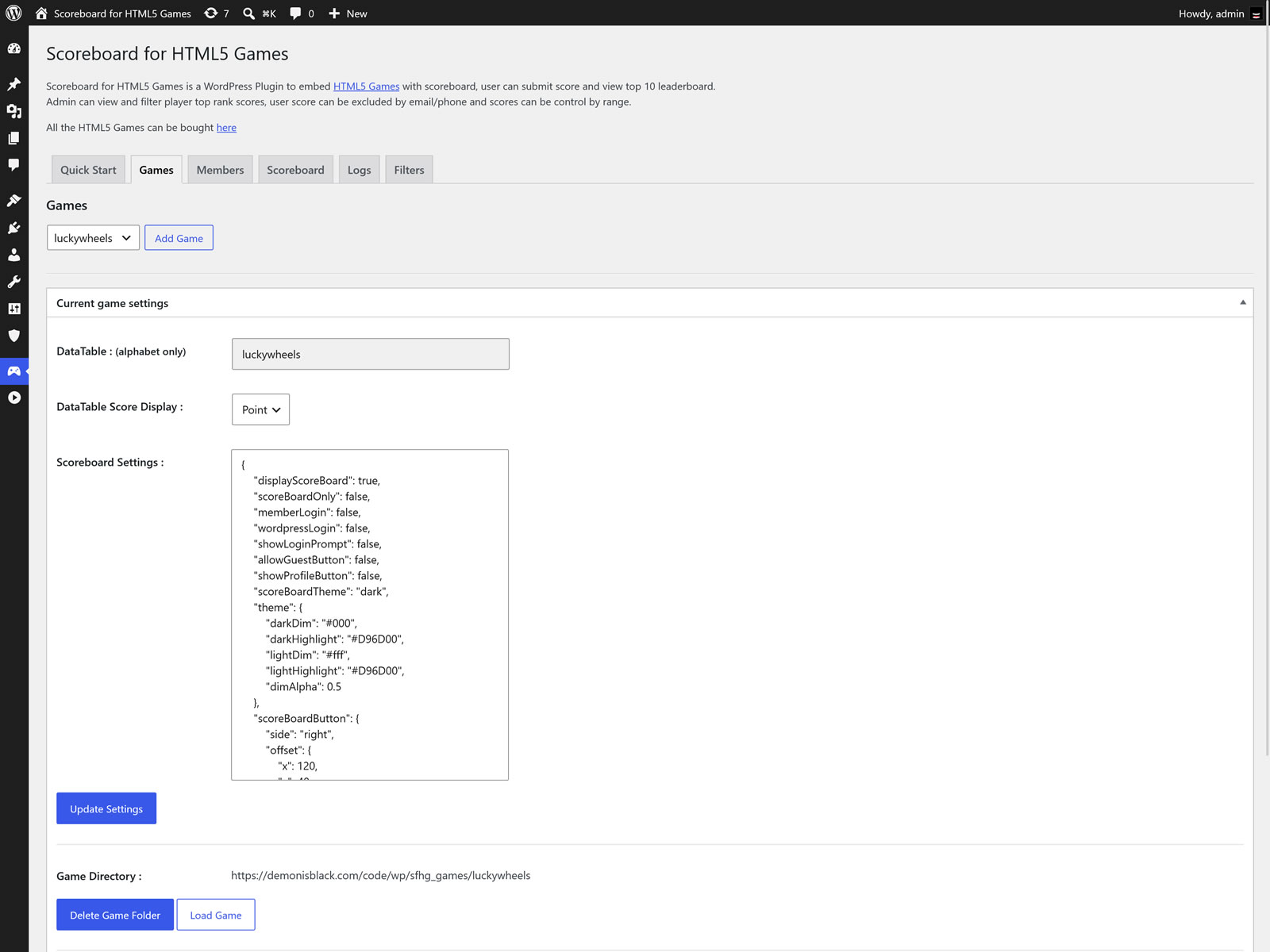Click the admin avatar icon
The width and height of the screenshot is (1270, 952).
(1256, 13)
